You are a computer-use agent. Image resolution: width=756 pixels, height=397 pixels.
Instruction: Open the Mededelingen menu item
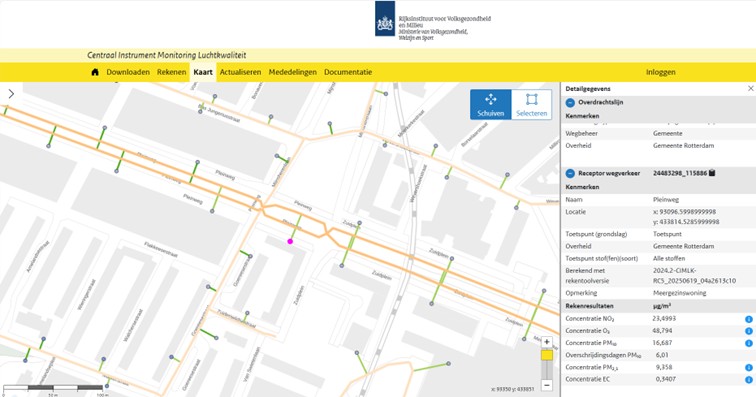(x=293, y=72)
